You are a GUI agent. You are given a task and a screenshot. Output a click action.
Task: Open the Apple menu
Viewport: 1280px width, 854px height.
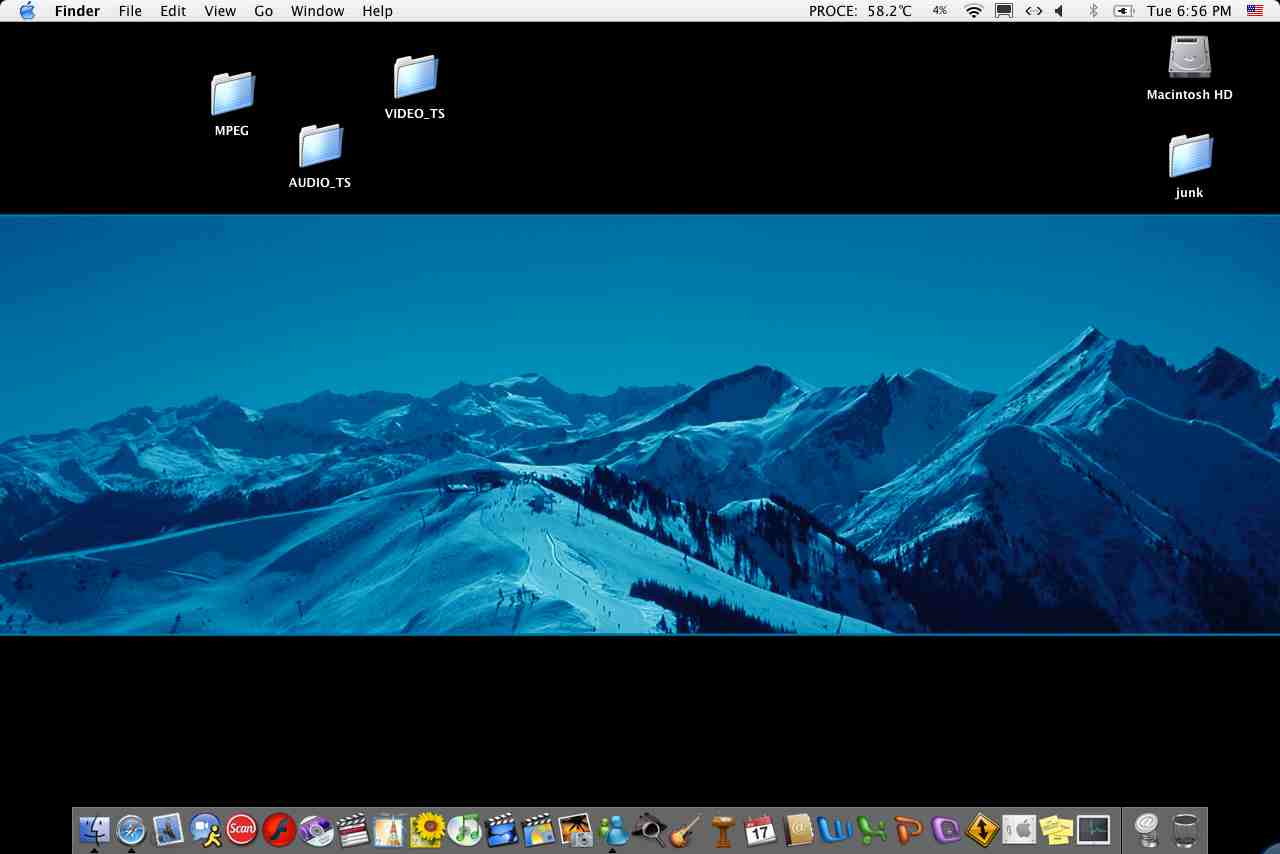point(27,11)
